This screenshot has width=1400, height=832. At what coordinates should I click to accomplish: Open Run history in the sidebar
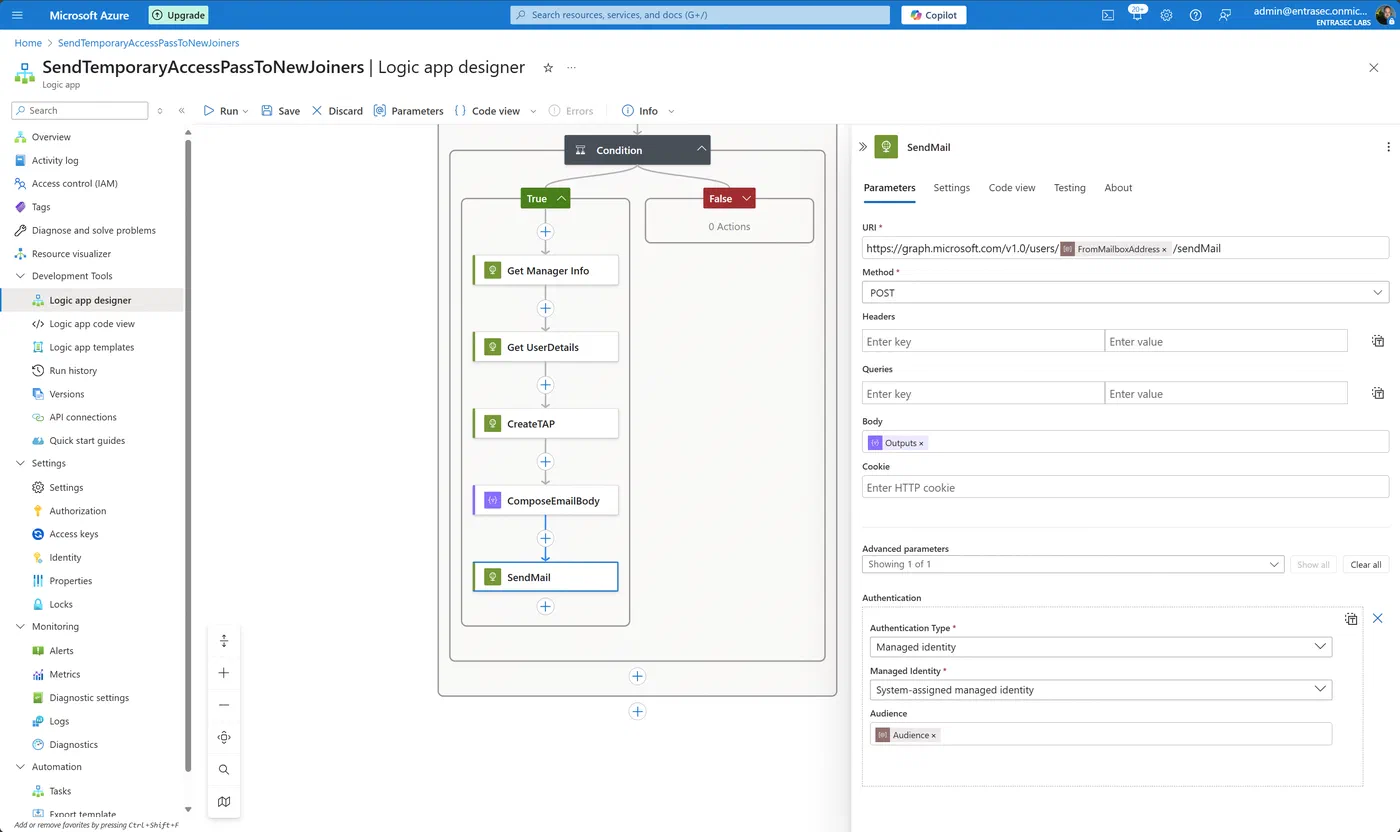coord(73,371)
